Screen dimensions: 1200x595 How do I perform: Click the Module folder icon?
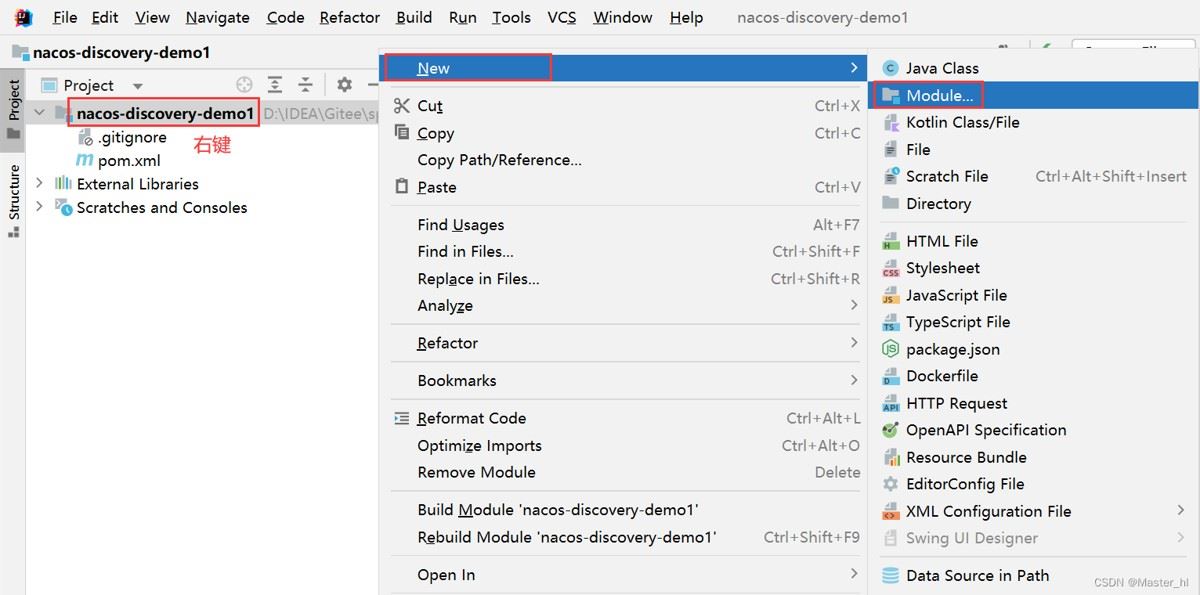coord(890,95)
